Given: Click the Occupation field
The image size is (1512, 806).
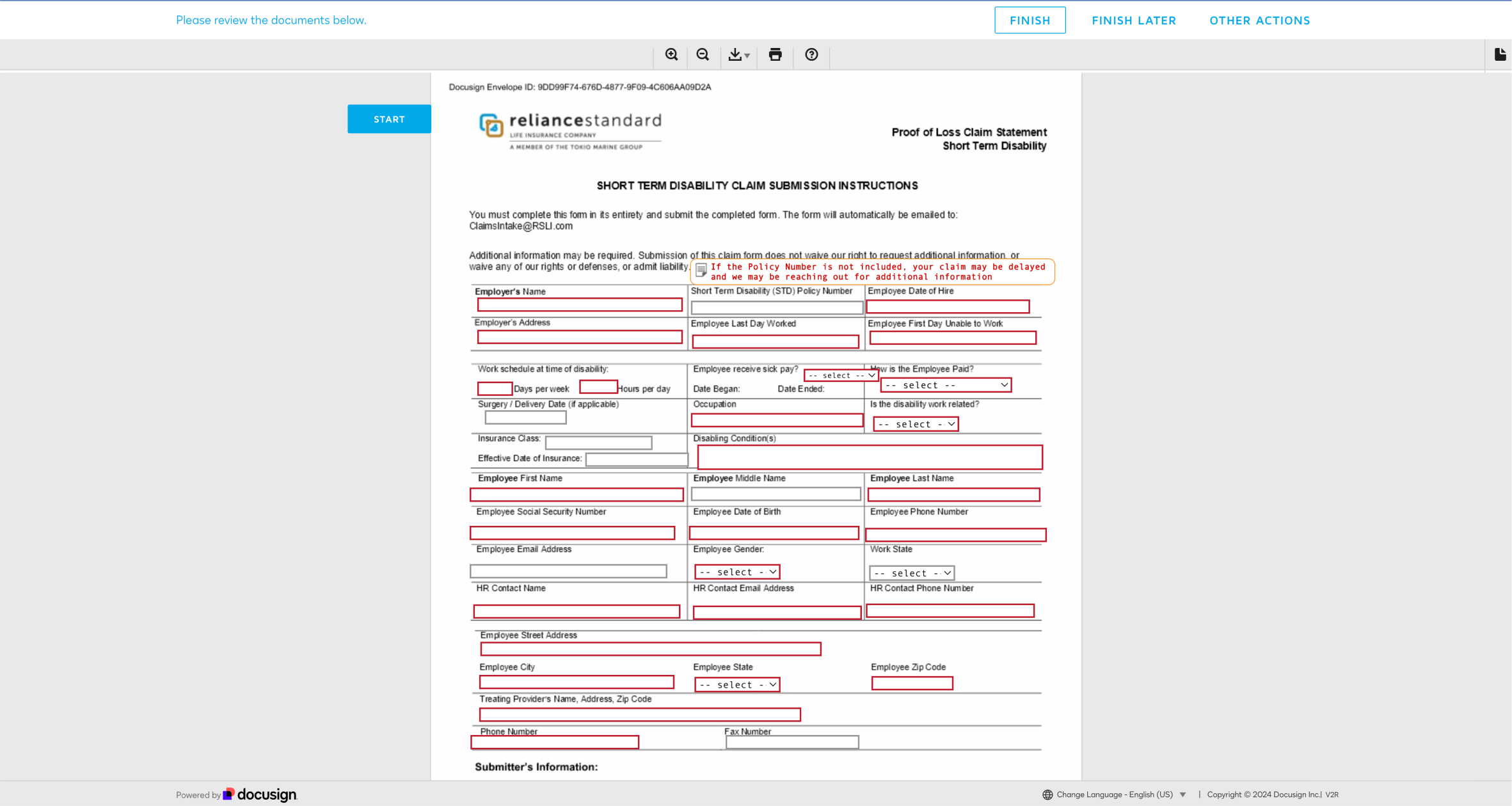Looking at the screenshot, I should point(777,420).
